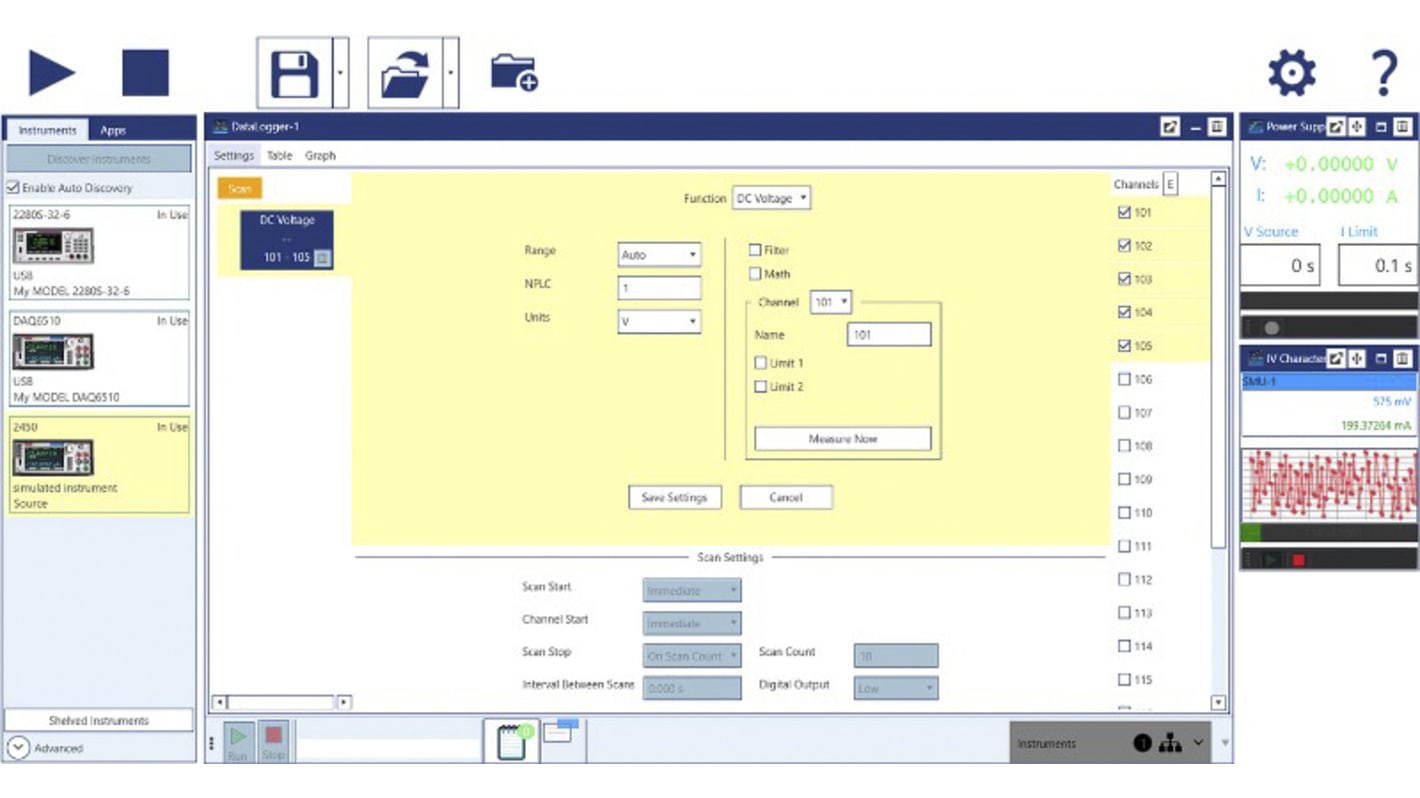Uncheck channel 101

[1124, 212]
